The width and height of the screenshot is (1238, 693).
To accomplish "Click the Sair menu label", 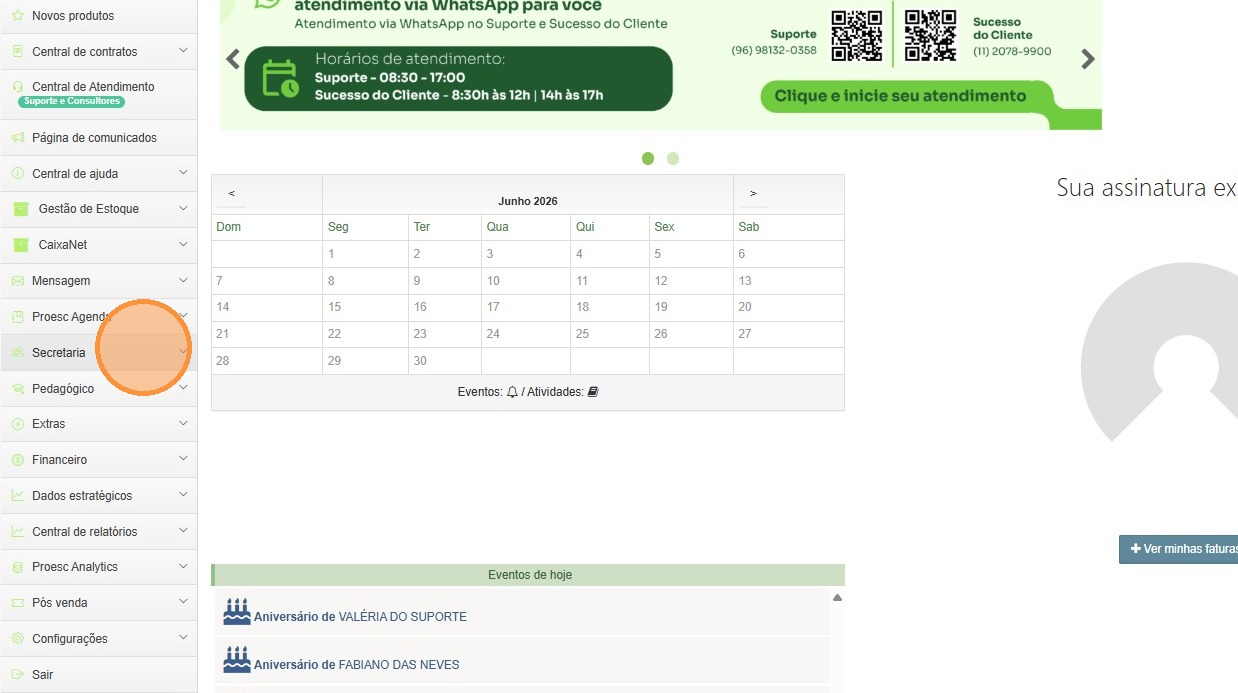I will pyautogui.click(x=43, y=675).
